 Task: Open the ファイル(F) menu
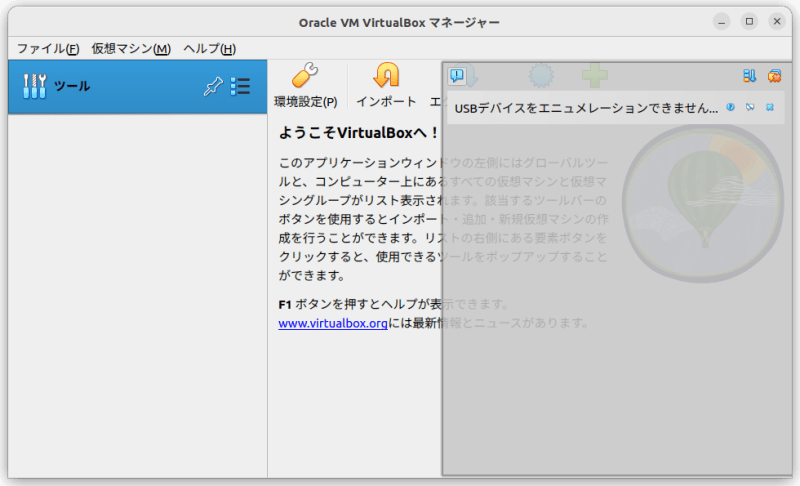pyautogui.click(x=48, y=48)
